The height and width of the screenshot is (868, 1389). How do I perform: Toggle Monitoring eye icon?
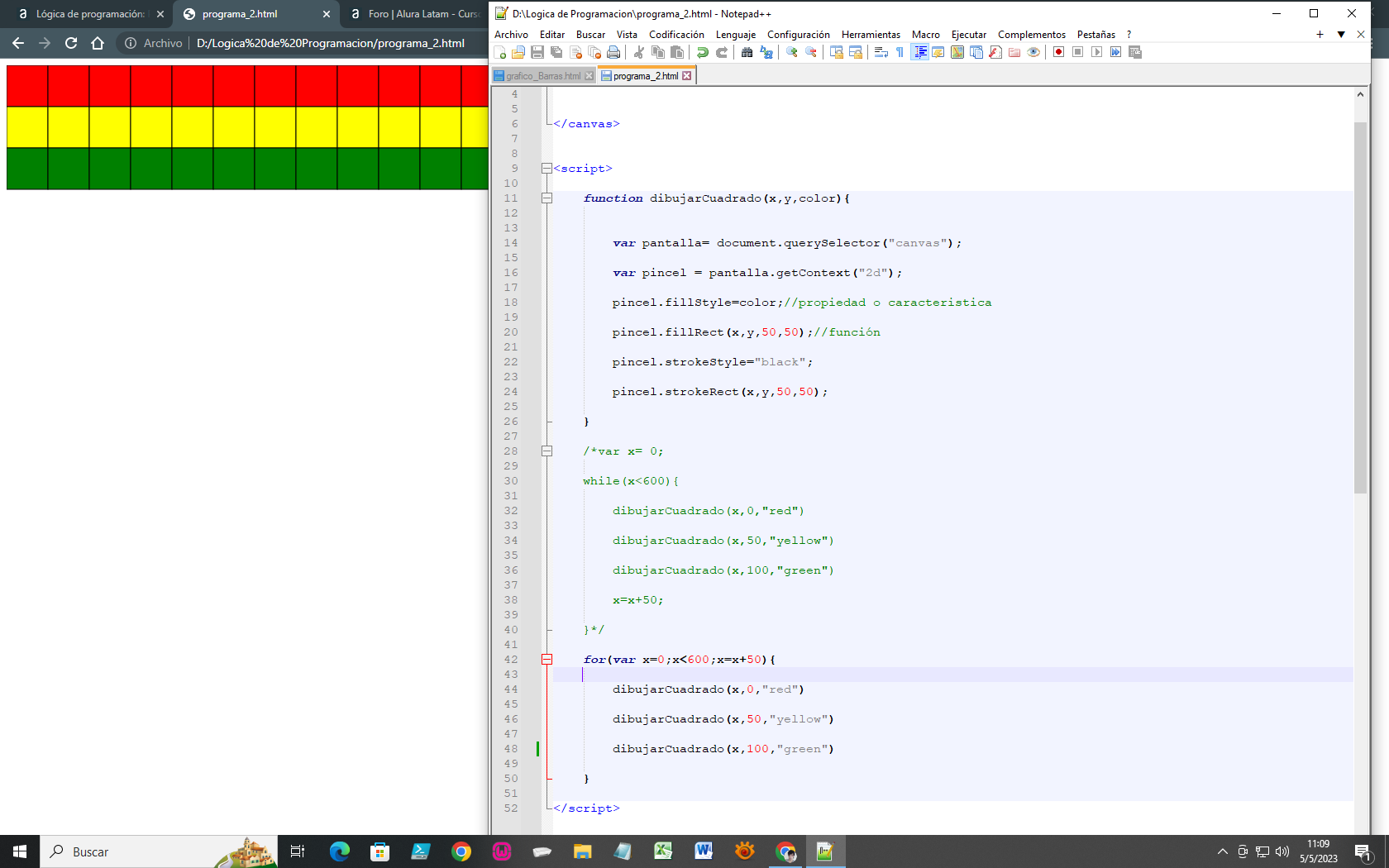[x=1033, y=52]
